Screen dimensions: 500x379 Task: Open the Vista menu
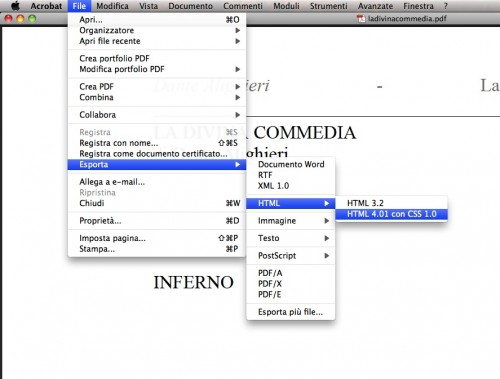(149, 6)
